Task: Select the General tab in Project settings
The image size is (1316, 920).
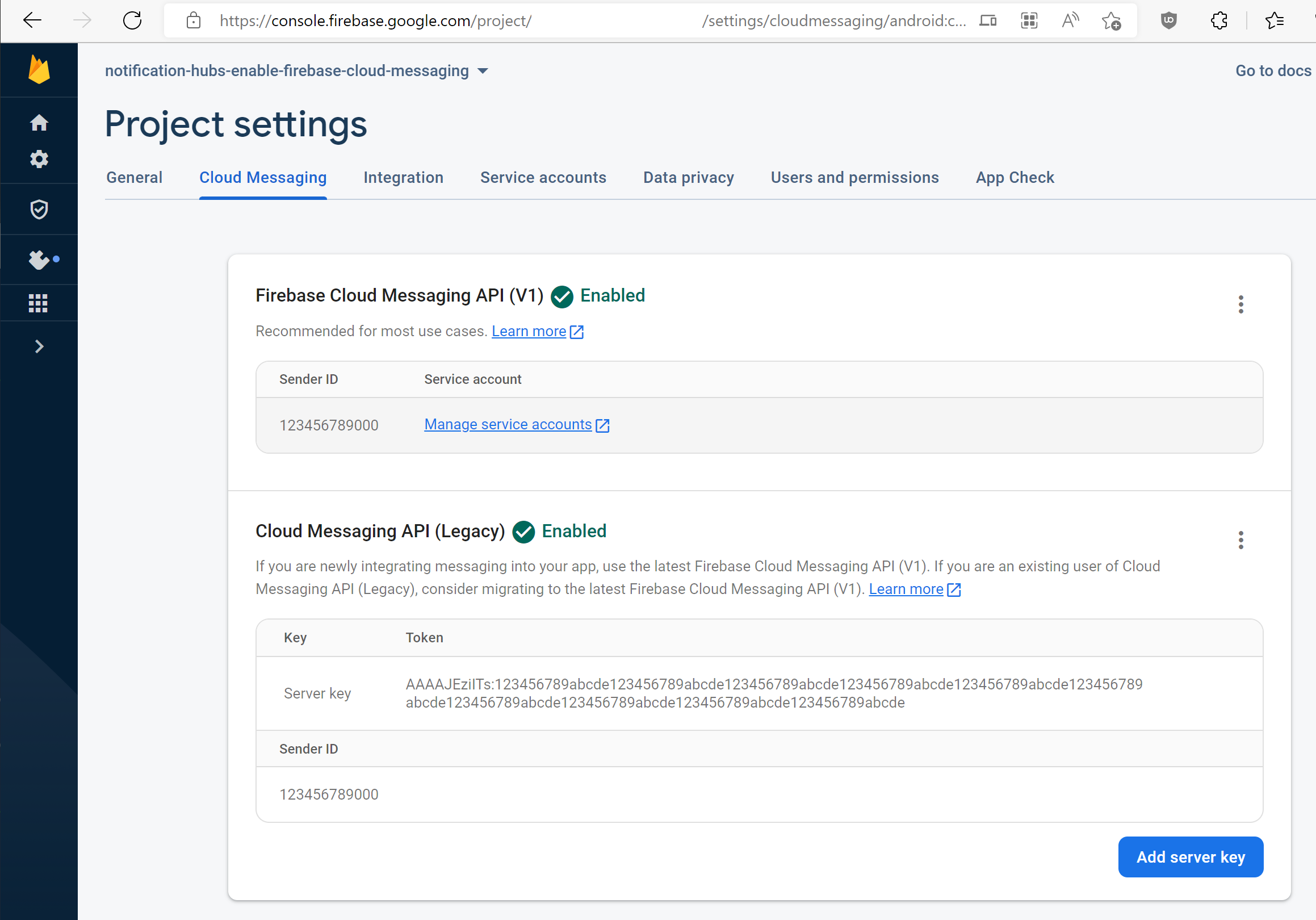Action: (133, 178)
